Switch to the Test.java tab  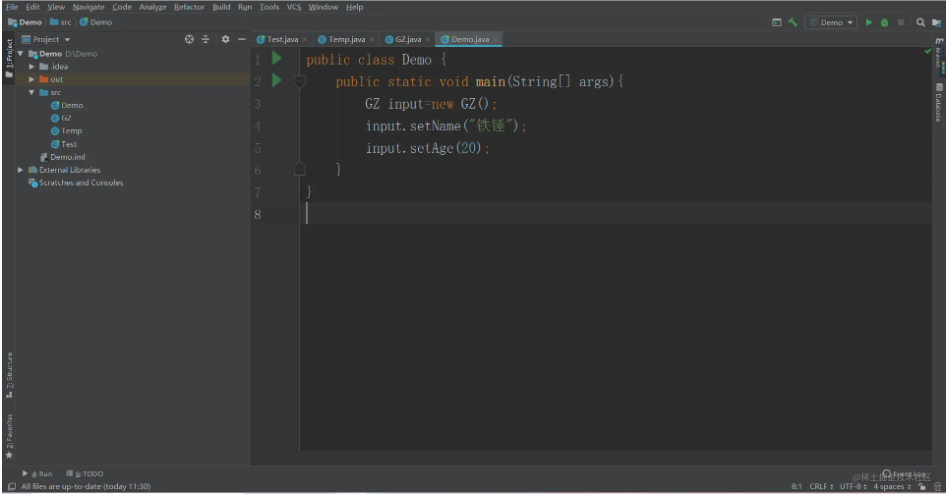[x=282, y=39]
